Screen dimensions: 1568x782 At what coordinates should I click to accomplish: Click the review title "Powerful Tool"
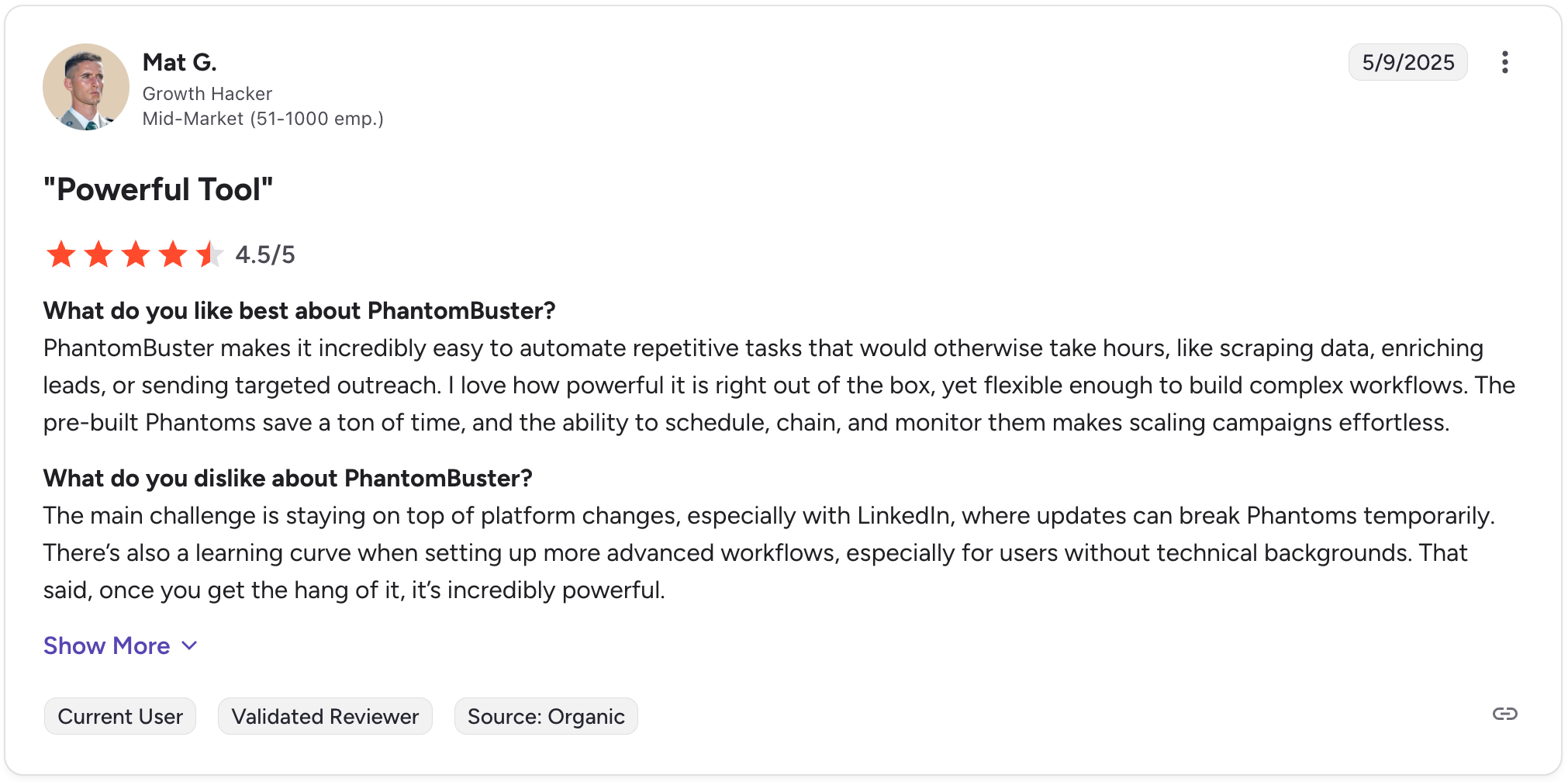pyautogui.click(x=157, y=189)
